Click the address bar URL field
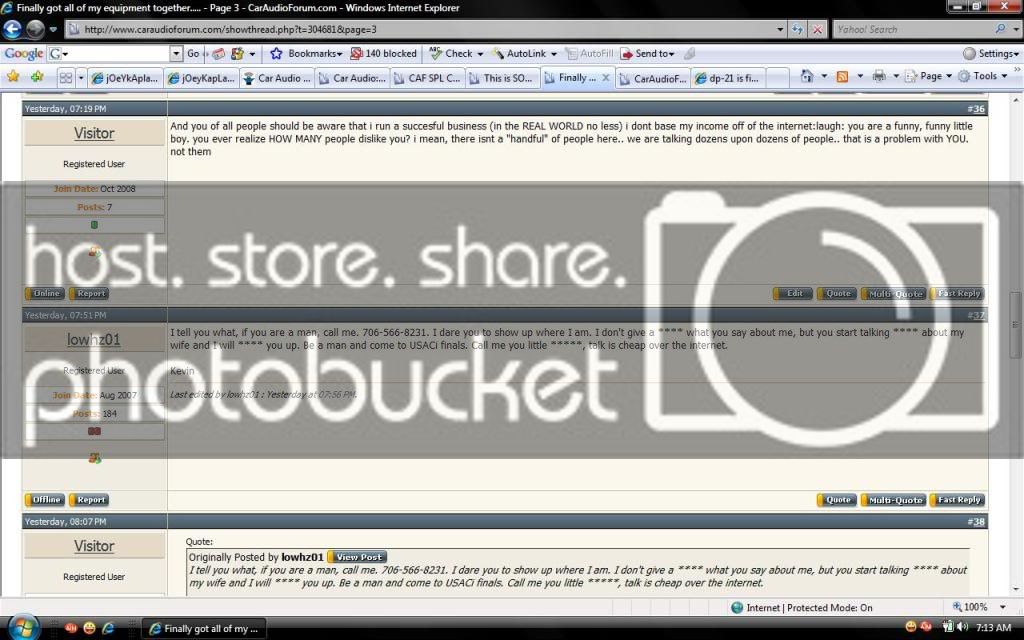This screenshot has height=640, width=1024. [419, 29]
